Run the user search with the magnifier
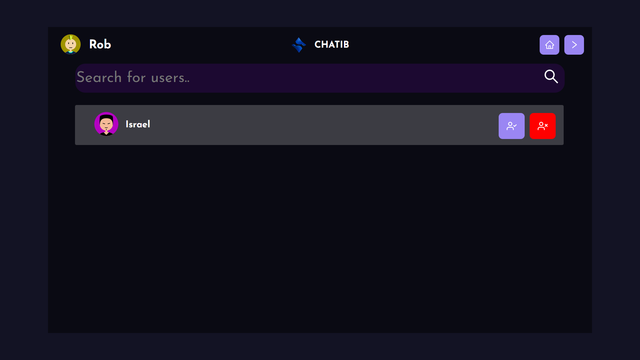This screenshot has width=640, height=360. tap(551, 76)
